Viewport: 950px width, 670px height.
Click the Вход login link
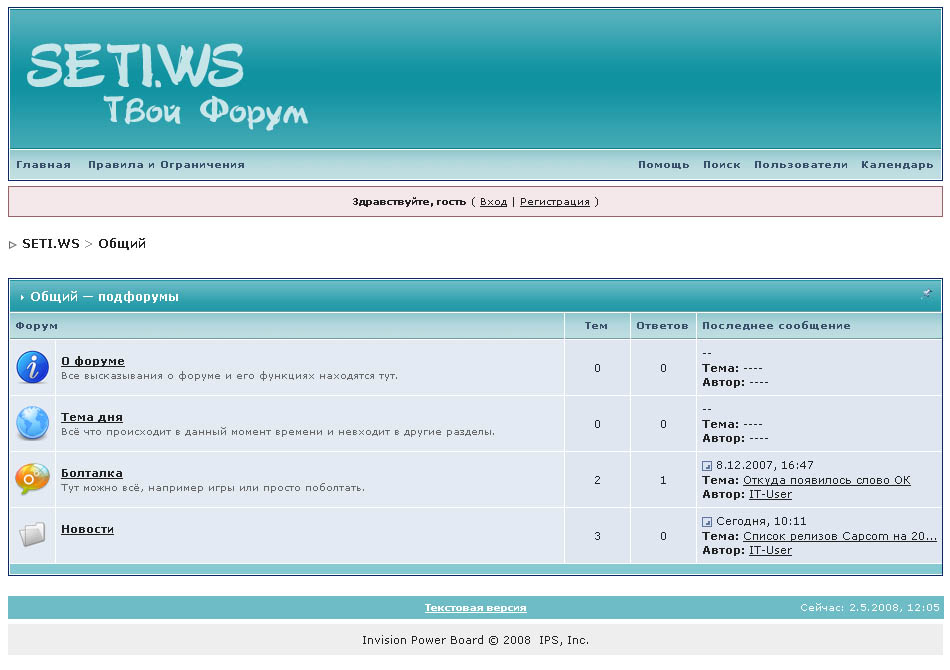pos(493,202)
